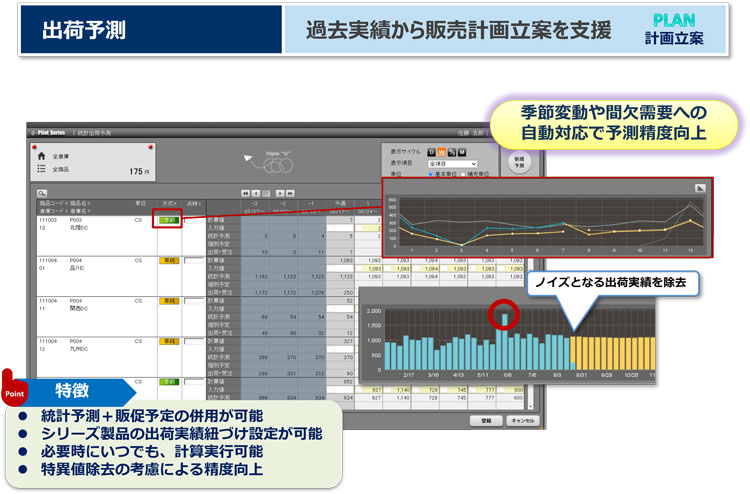750x494 pixels.
Task: Set display cycle to D (daily)
Action: click(431, 152)
